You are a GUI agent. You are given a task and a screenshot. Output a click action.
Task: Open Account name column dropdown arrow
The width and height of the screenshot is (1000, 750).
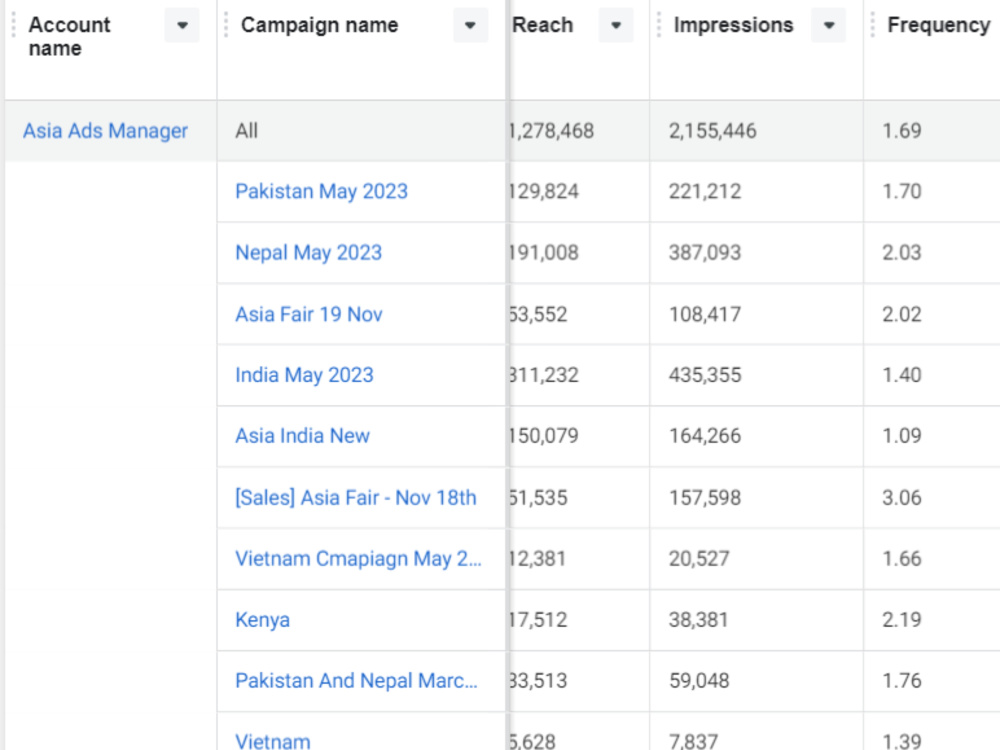182,26
